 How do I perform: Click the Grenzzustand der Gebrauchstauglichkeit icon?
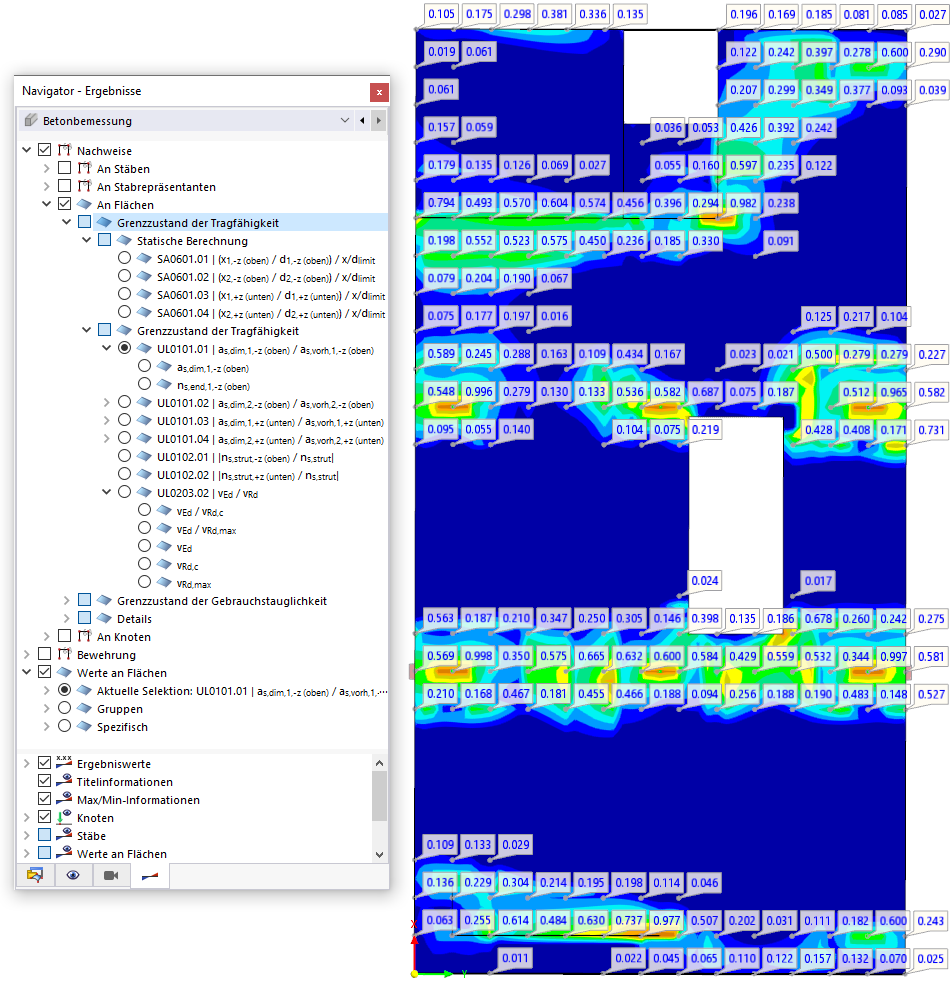coord(104,601)
